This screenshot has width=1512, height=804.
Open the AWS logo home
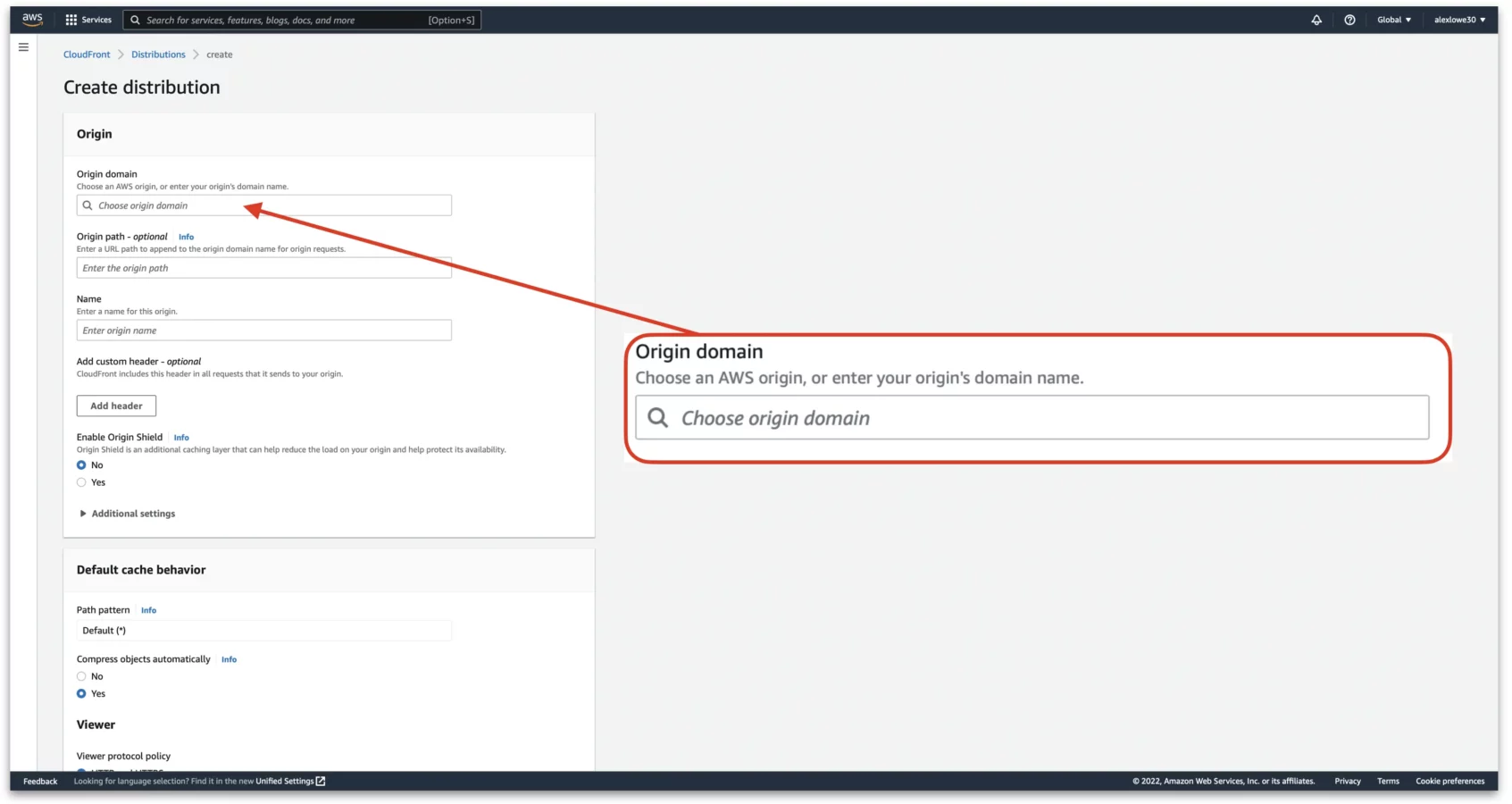[32, 19]
